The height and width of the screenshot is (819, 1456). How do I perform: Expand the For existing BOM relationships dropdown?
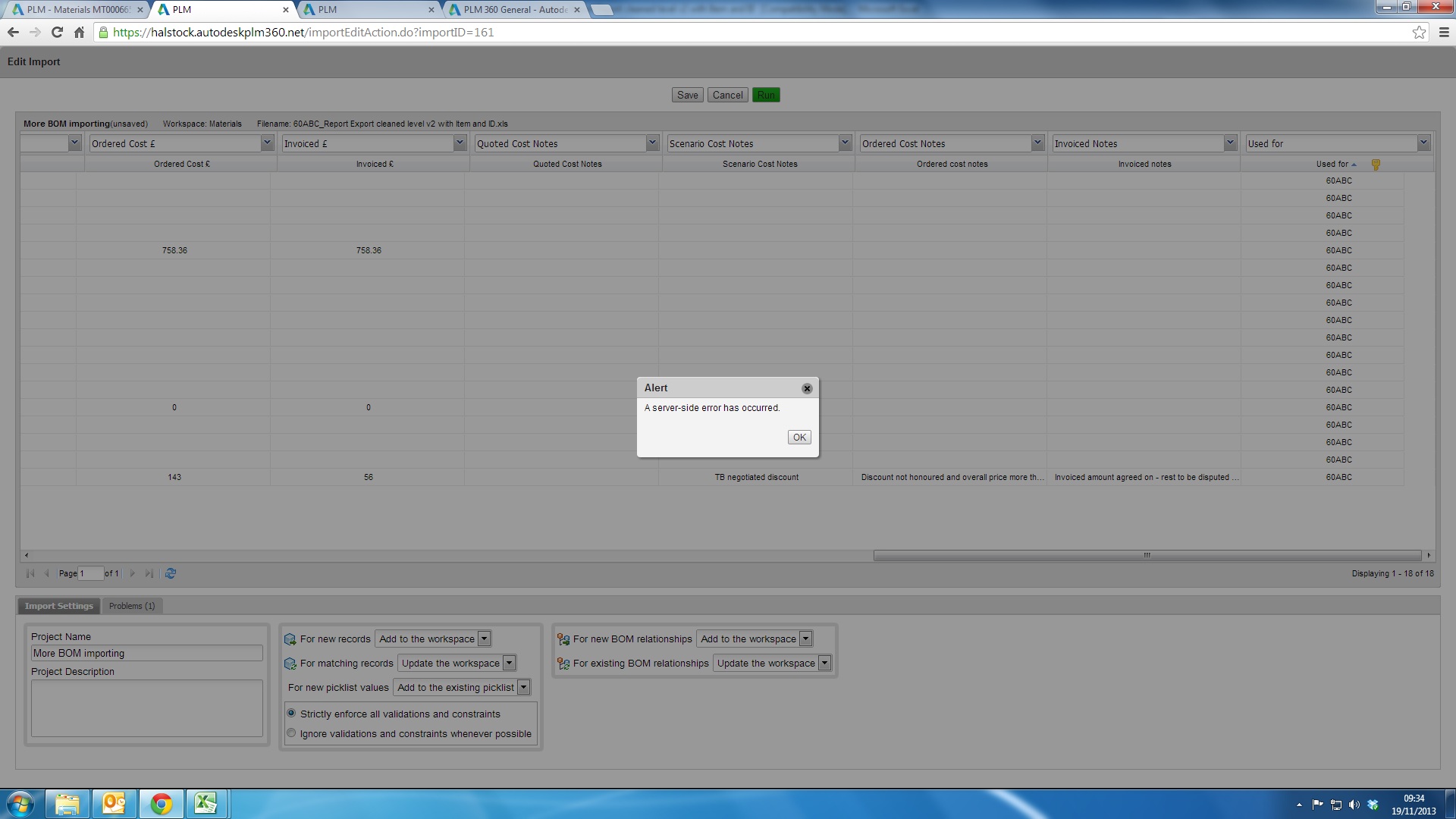pos(824,664)
